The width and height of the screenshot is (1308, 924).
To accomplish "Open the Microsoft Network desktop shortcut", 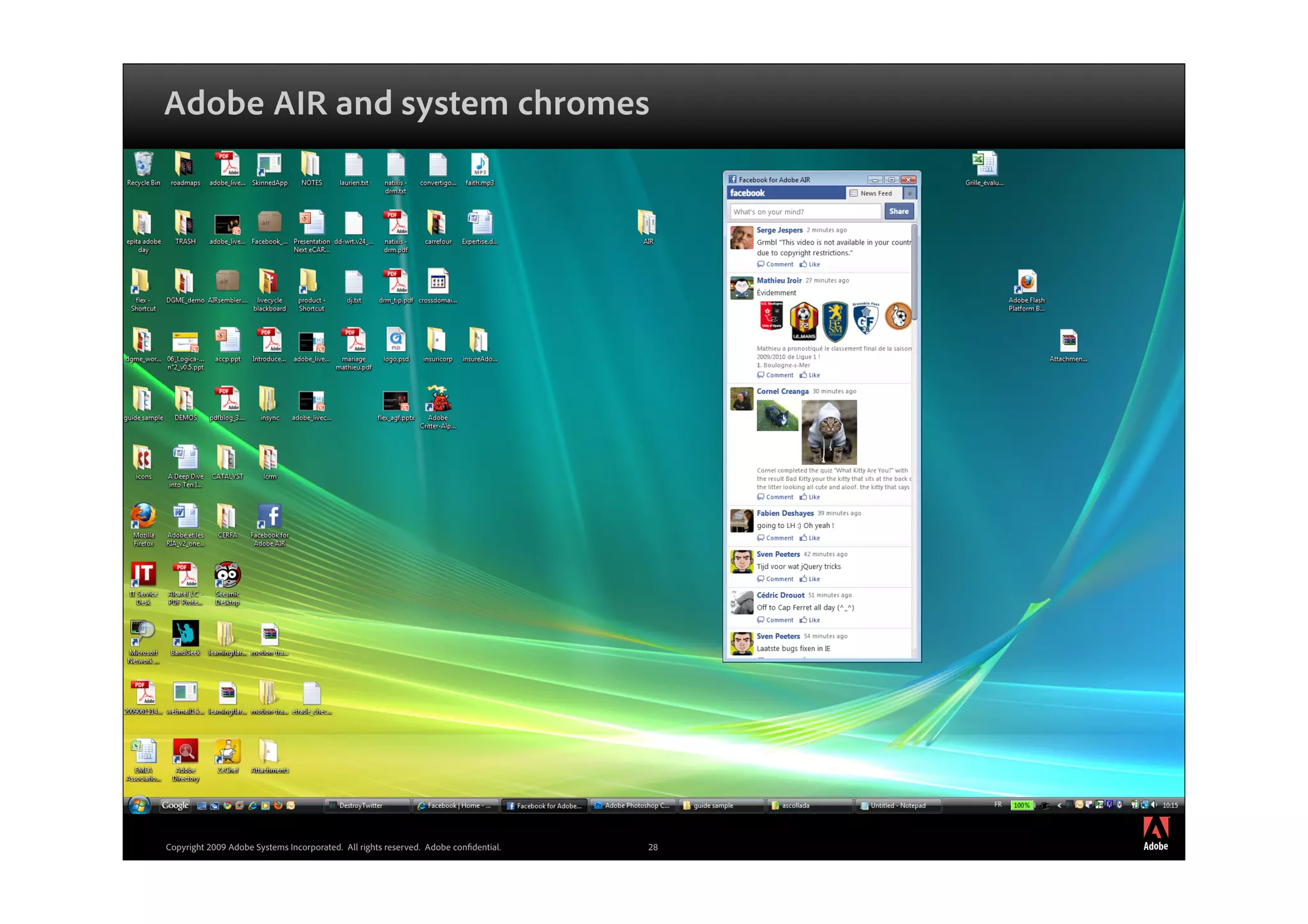I will pyautogui.click(x=143, y=642).
